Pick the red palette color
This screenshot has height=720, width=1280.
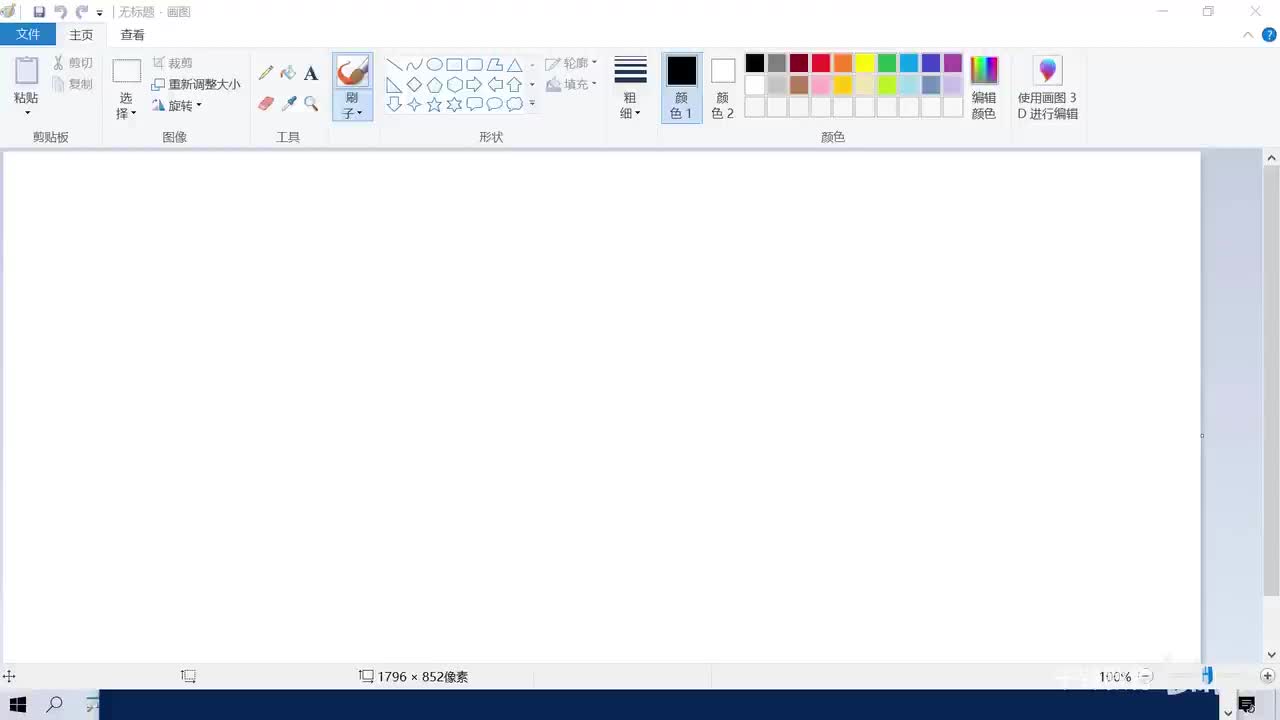coord(821,63)
